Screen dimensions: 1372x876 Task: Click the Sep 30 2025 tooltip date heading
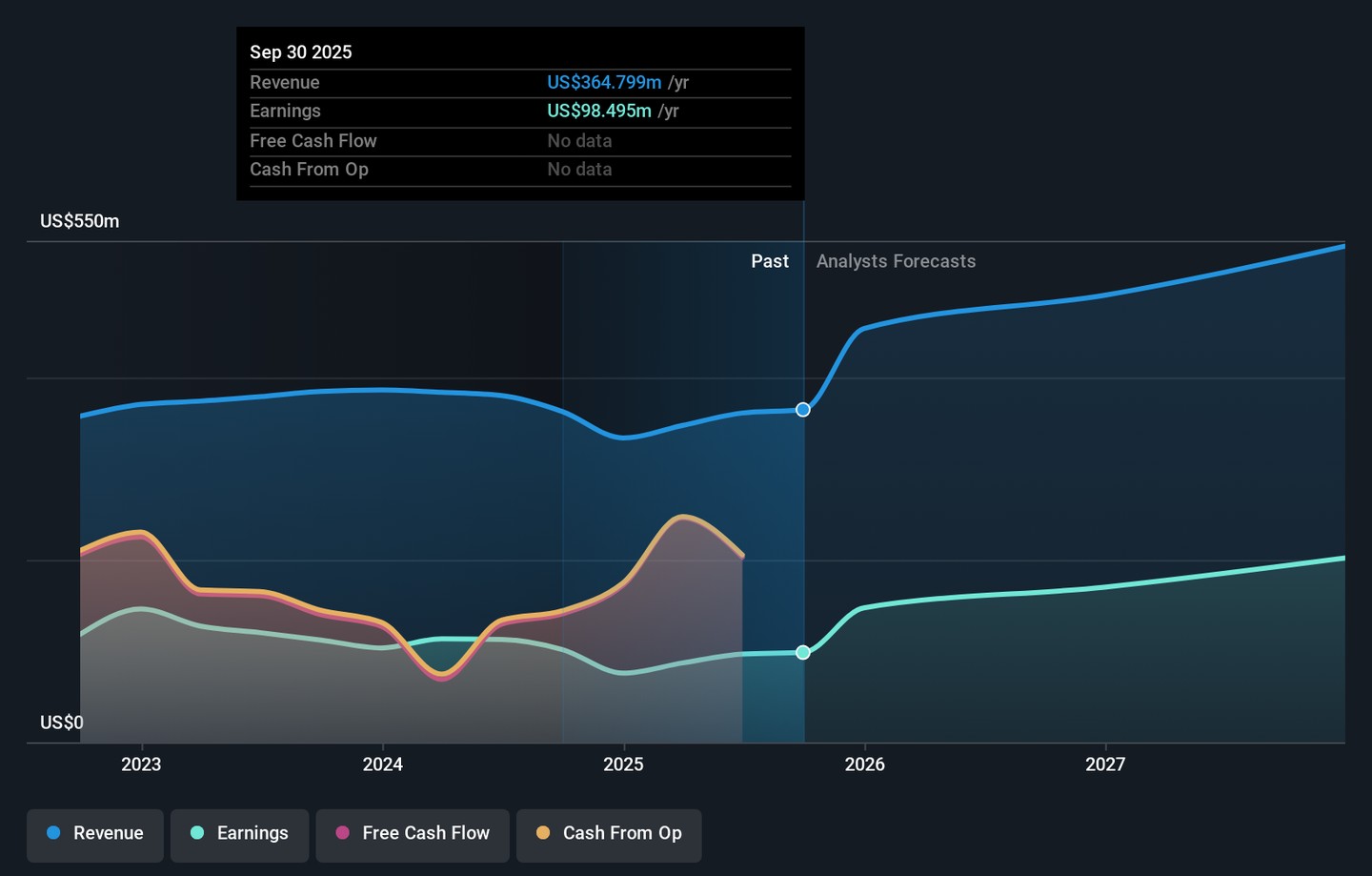click(300, 52)
